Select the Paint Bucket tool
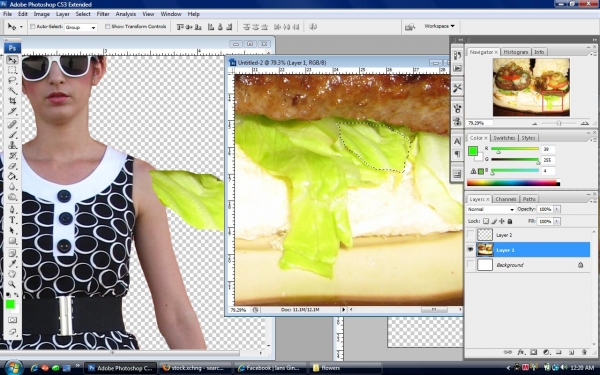600x375 pixels. 12,176
